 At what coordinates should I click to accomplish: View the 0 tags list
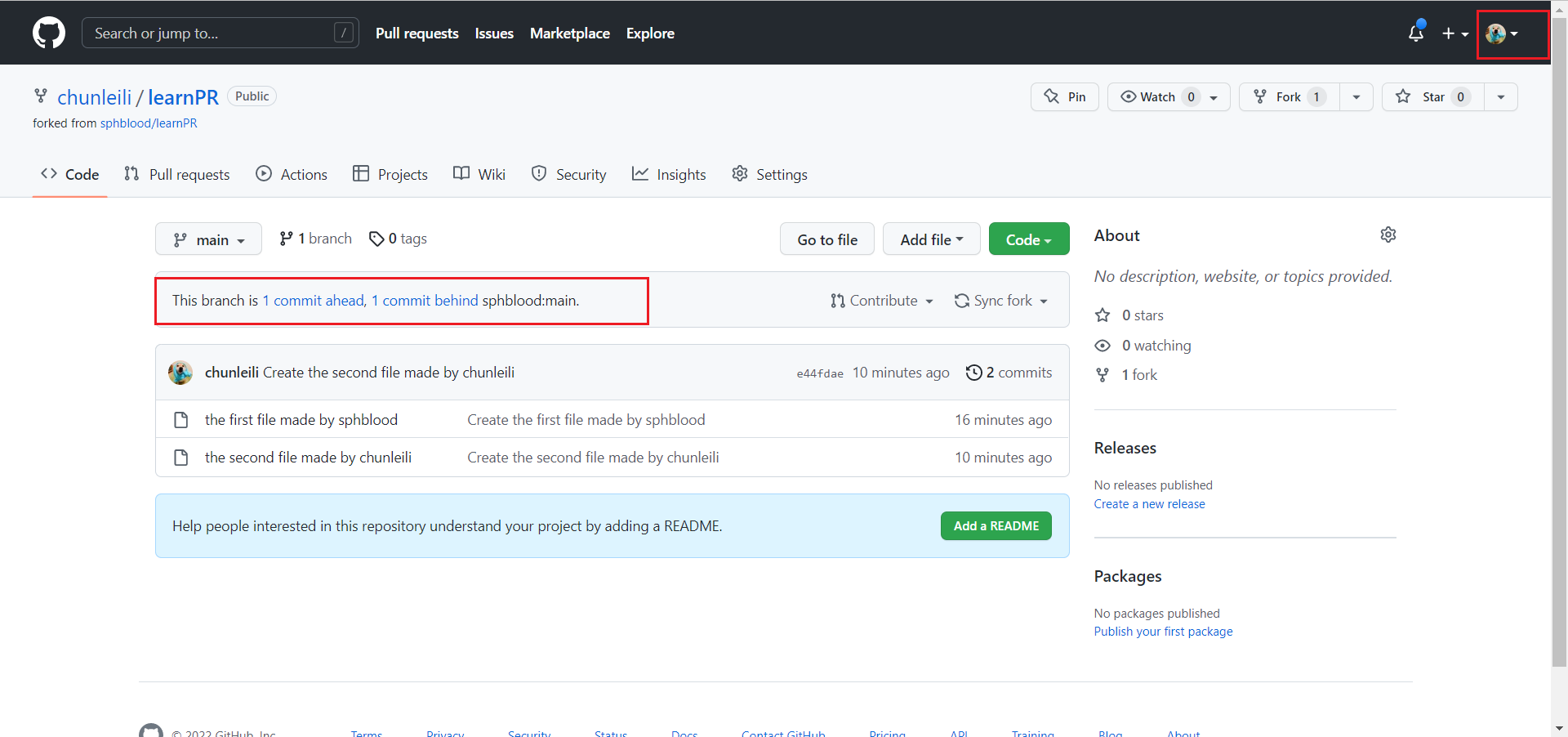coord(398,239)
